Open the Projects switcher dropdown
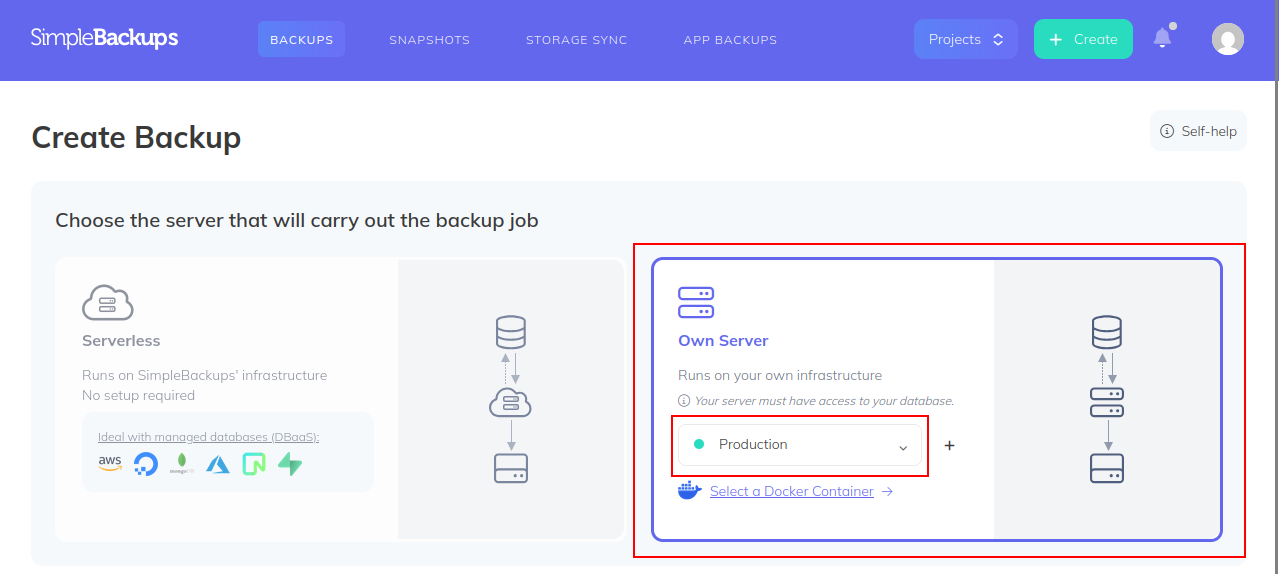The width and height of the screenshot is (1279, 574). [x=965, y=39]
